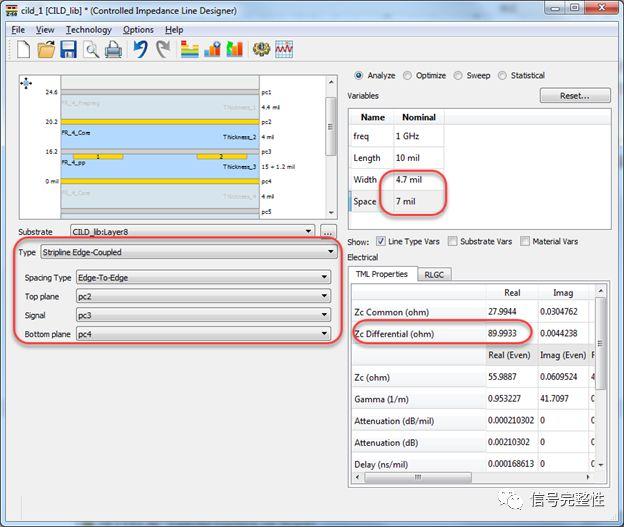
Task: Select the Statistical radio button
Action: [502, 75]
